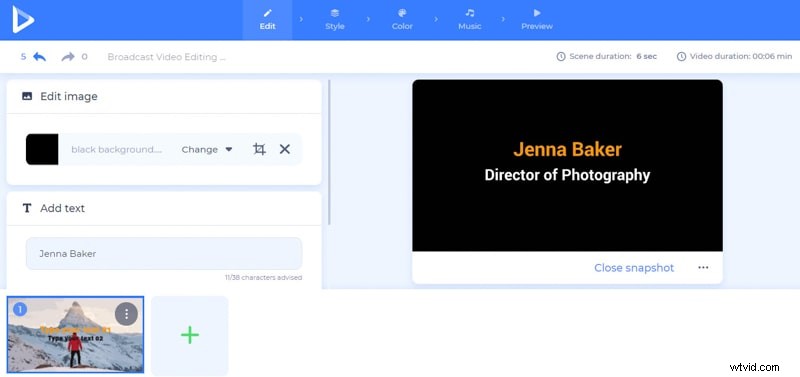Select the scene 1 thumbnail
The width and height of the screenshot is (800, 377).
tap(75, 335)
